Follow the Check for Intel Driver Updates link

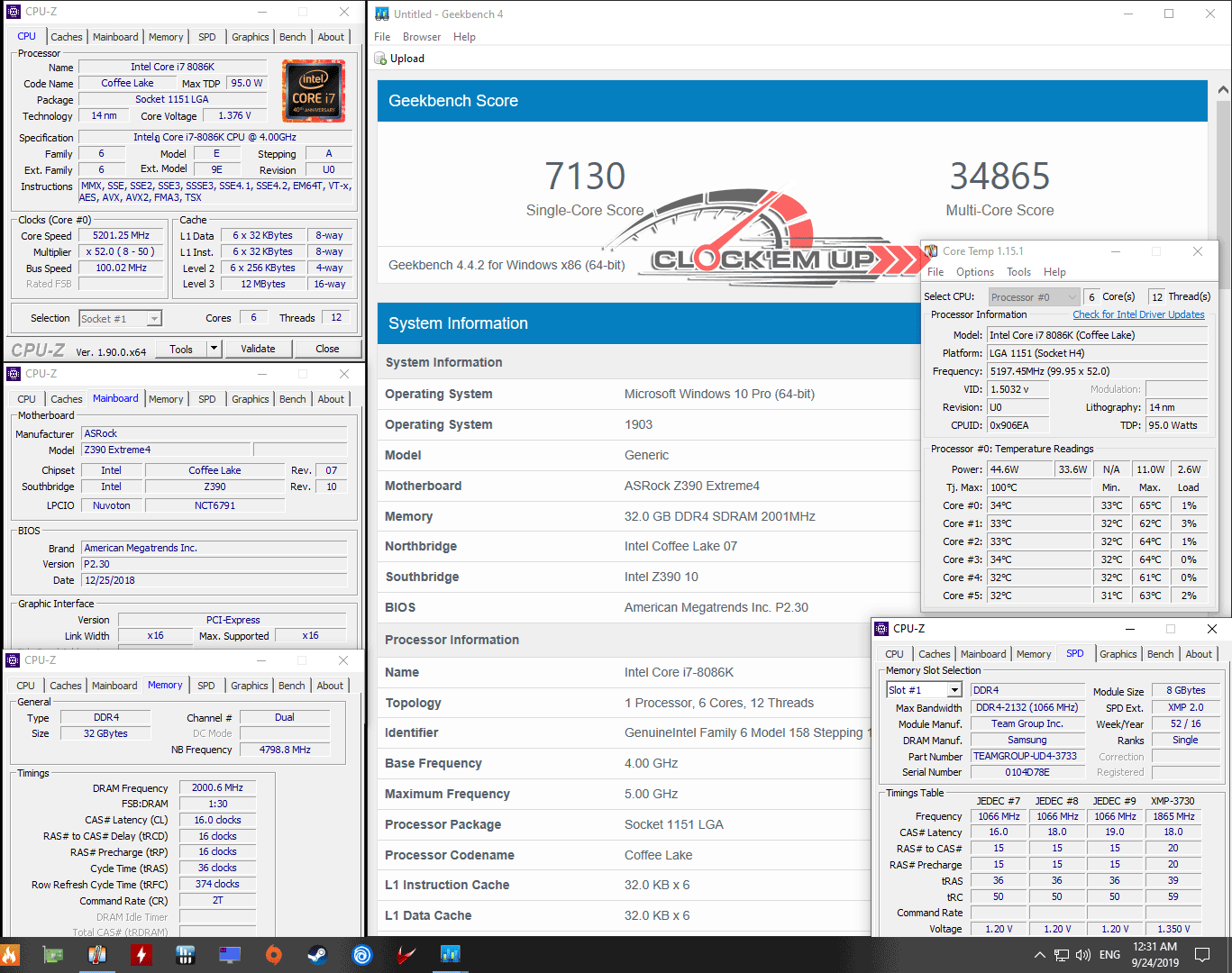(1138, 314)
